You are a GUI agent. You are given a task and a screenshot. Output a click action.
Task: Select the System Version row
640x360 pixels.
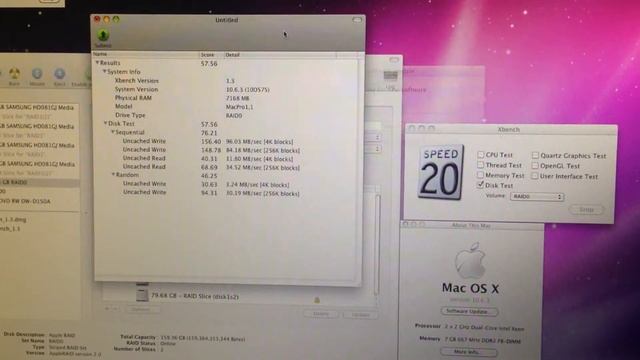tap(227, 89)
